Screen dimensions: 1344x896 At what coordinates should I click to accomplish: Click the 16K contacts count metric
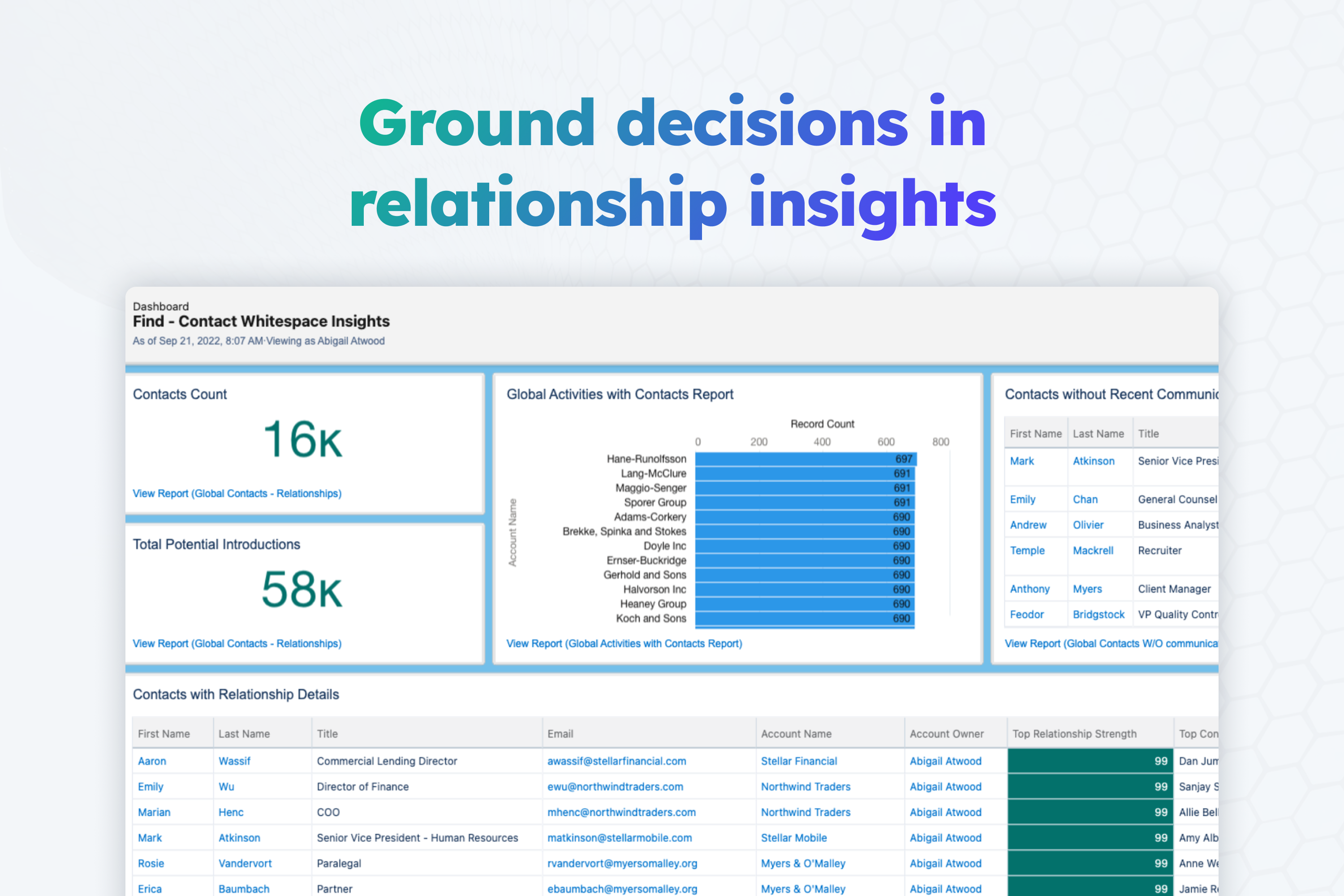click(x=302, y=439)
